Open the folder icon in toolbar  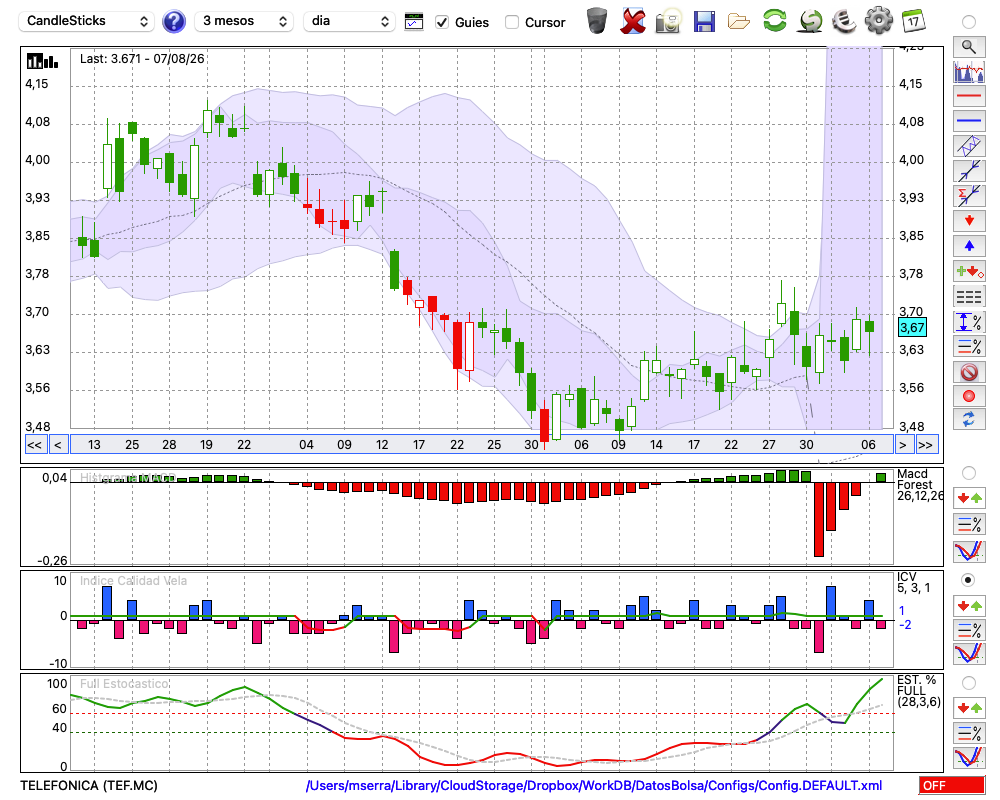tap(739, 21)
